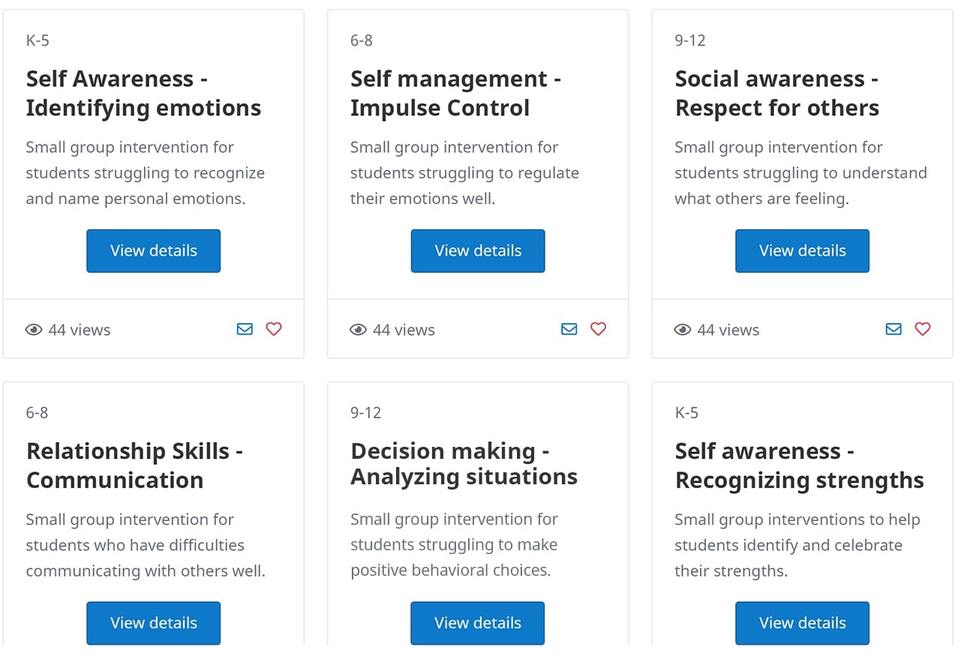Viewport: 955px width, 653px height.
Task: Click the views eye icon on Impulse Control card
Action: [358, 329]
